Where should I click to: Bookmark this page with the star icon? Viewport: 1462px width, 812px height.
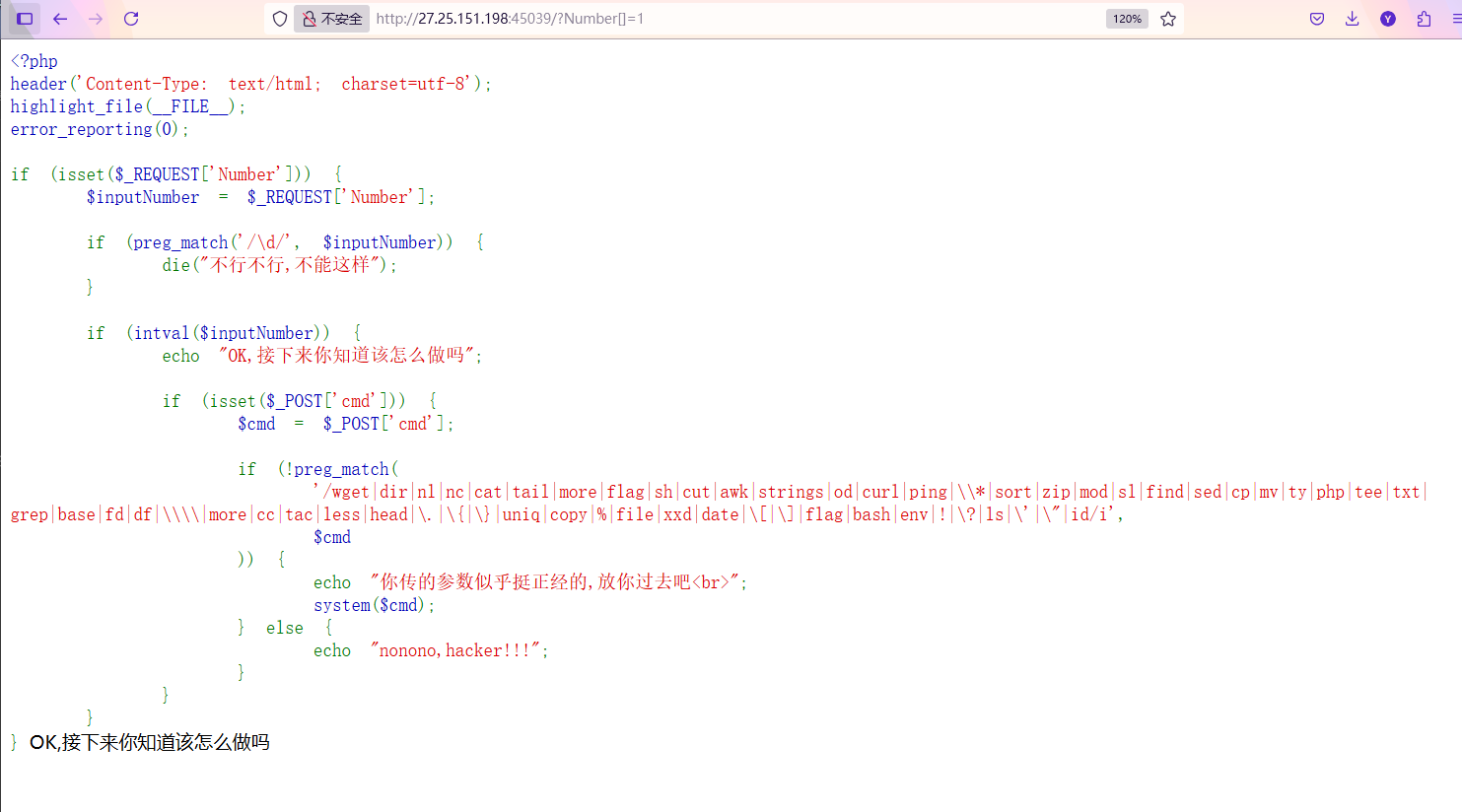[1168, 19]
